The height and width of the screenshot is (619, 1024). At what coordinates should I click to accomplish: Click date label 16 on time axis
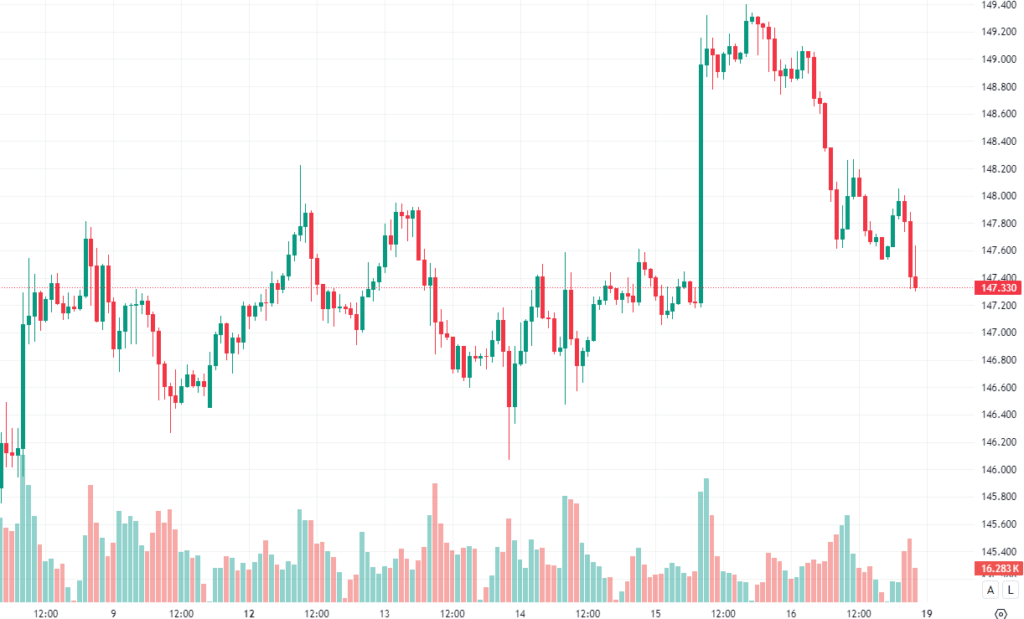790,612
